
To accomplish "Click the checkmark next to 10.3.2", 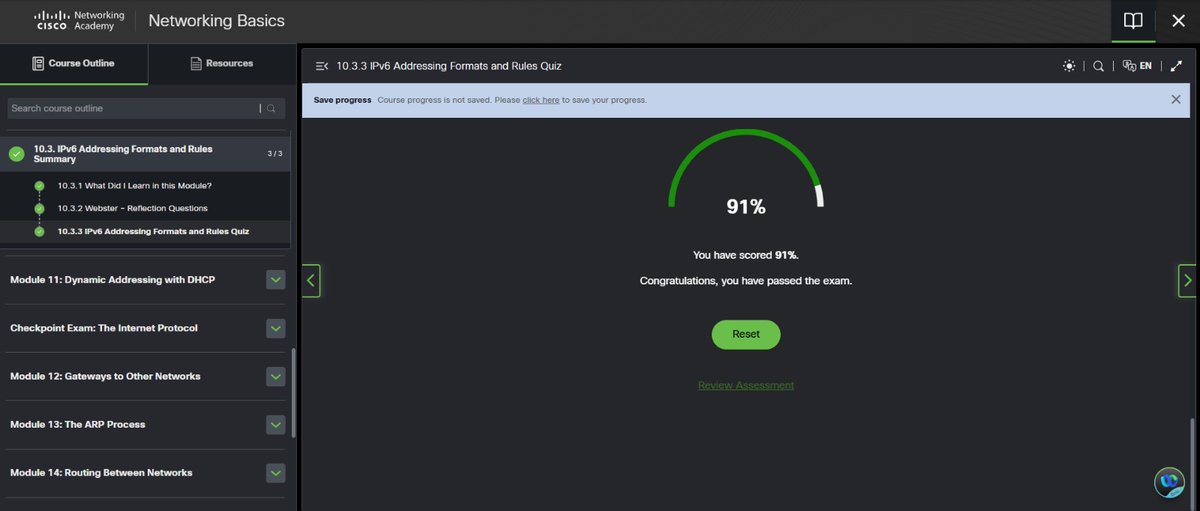I will (x=39, y=208).
